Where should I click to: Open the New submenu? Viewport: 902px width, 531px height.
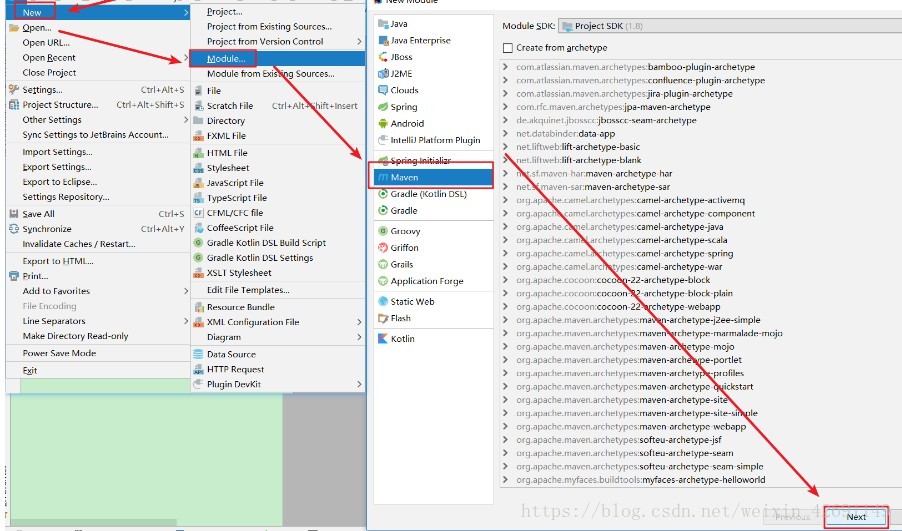pos(98,12)
